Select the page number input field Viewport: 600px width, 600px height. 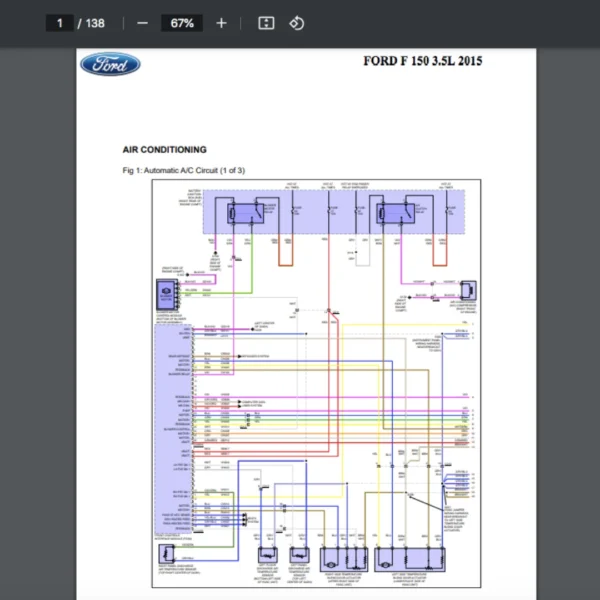click(59, 23)
